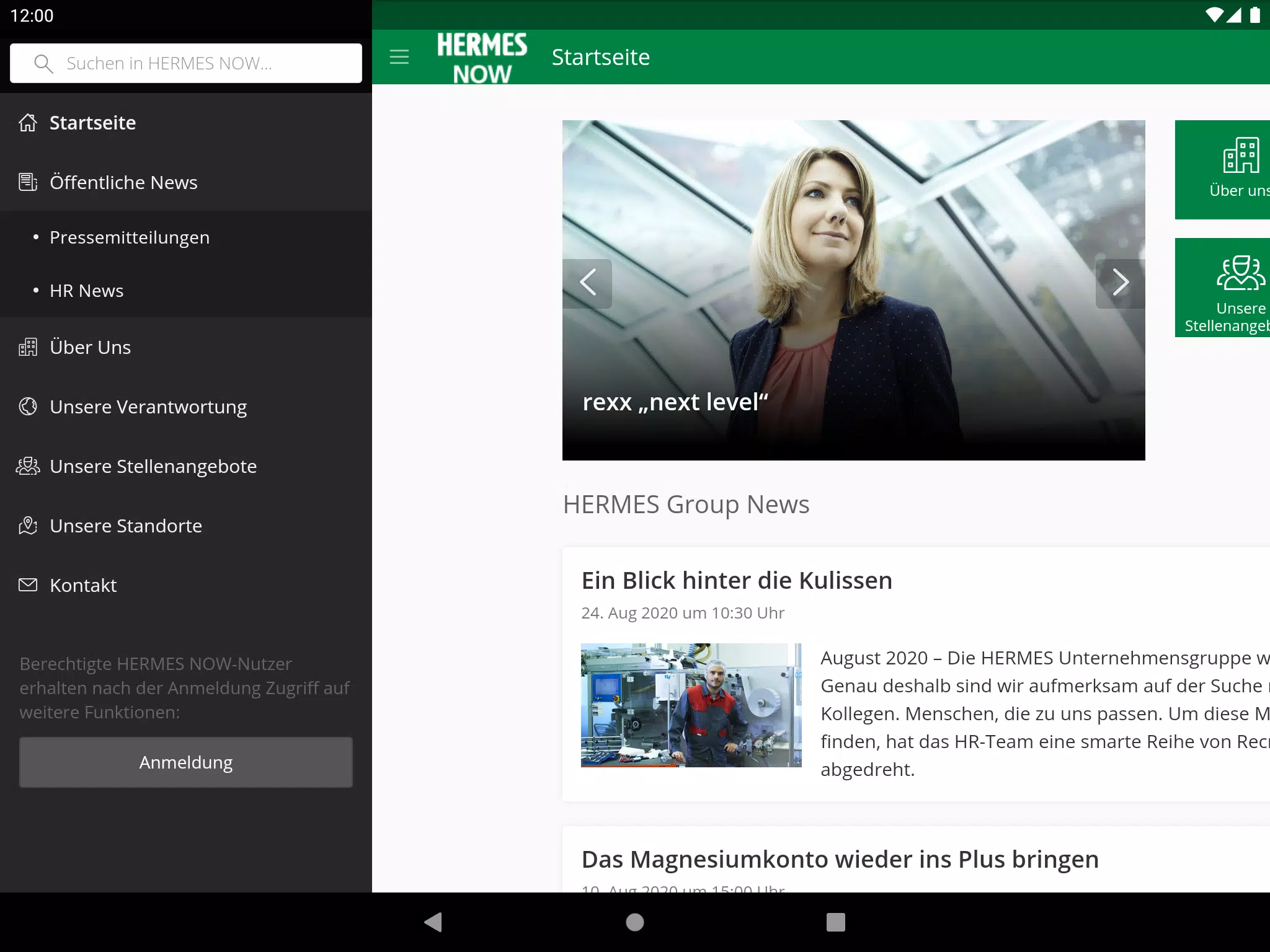
Task: Tap the green Unsere Stellenangebote tile
Action: (x=1222, y=288)
